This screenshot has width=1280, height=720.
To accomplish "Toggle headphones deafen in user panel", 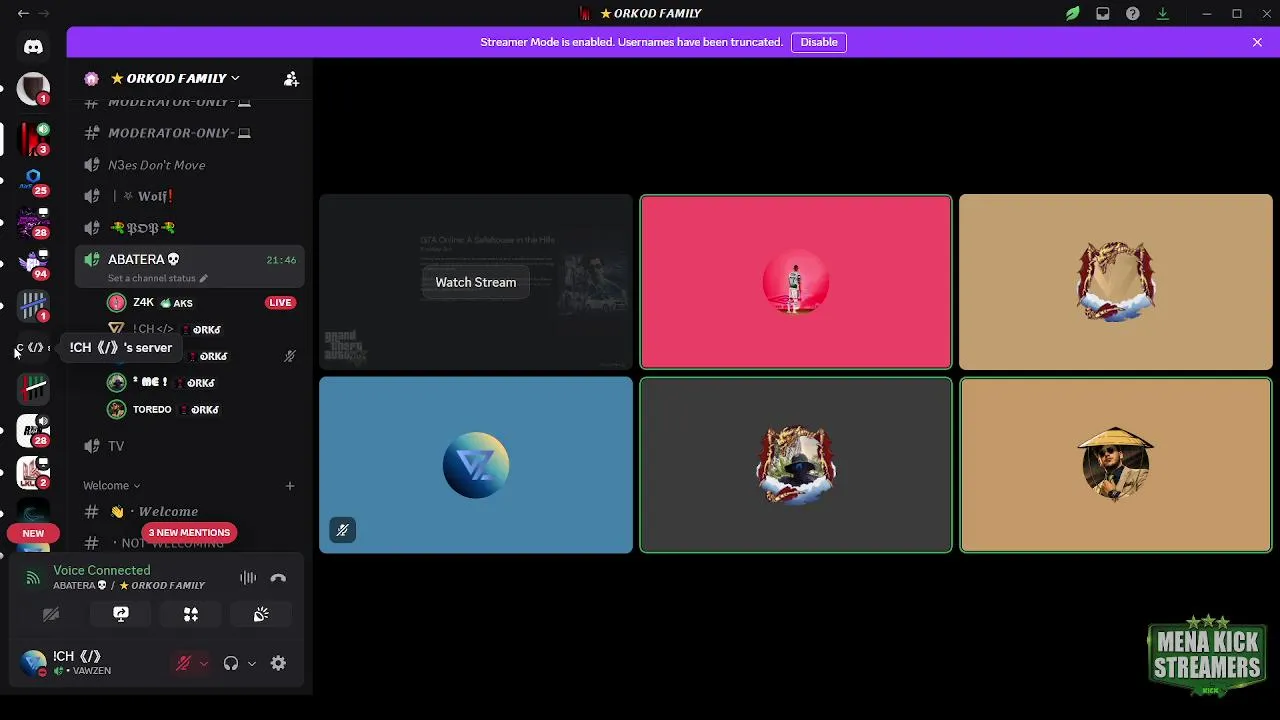I will (231, 663).
